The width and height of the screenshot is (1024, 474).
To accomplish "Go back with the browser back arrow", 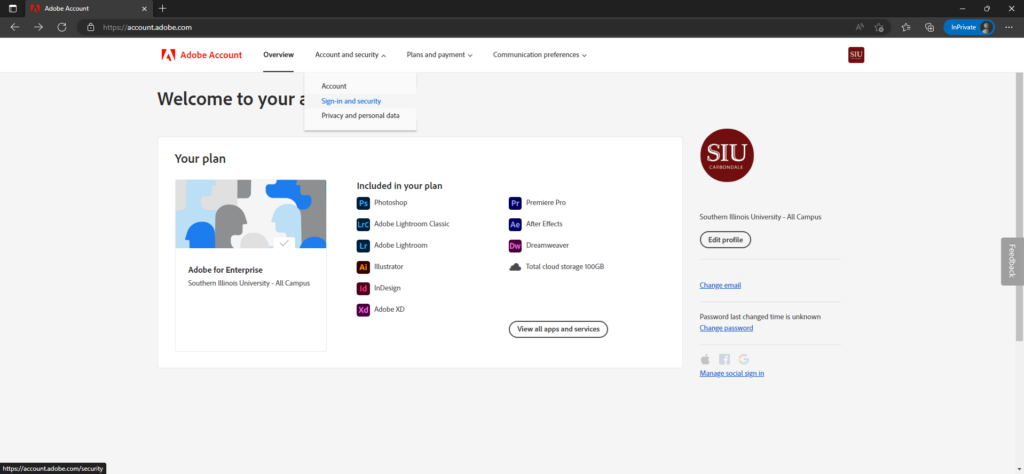I will coord(14,27).
